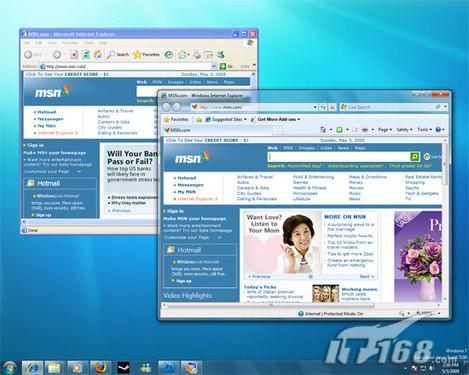Open the View menu in the IE6 window
Image resolution: width=469 pixels, height=375 pixels.
52,43
